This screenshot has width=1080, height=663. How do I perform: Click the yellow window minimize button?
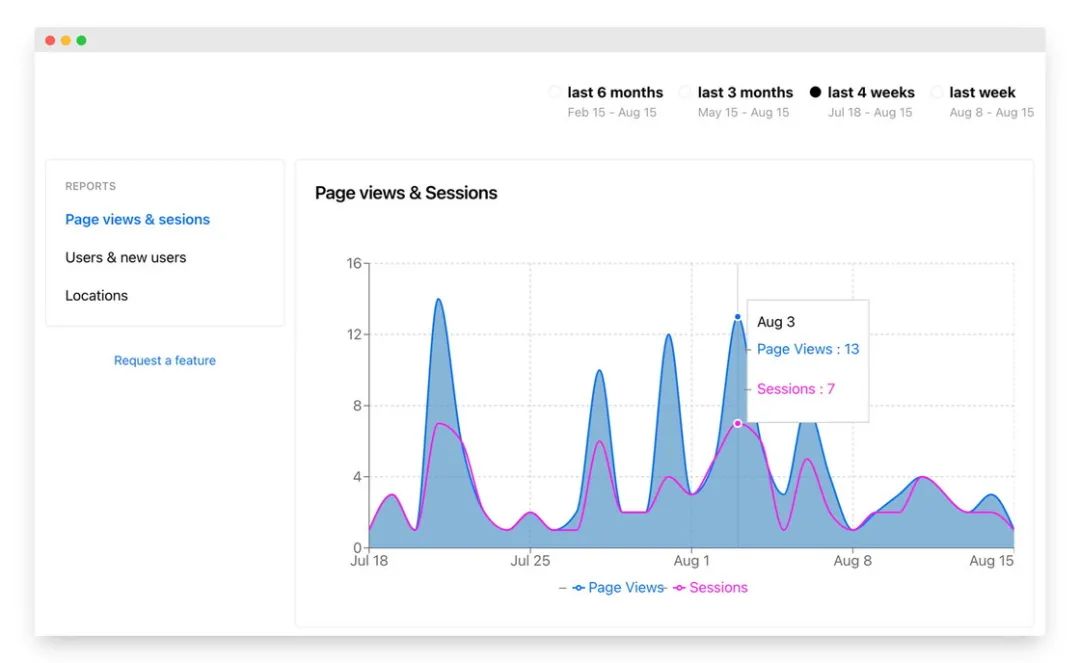click(65, 41)
